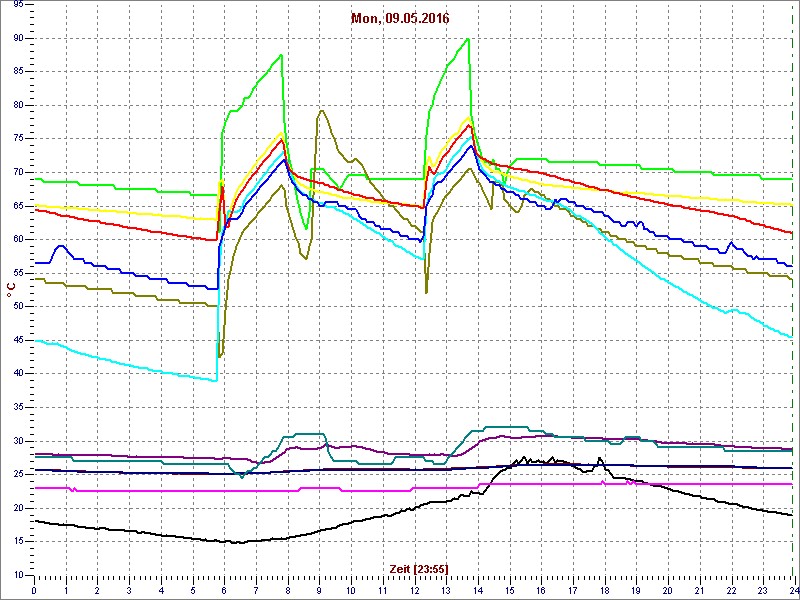Viewport: 800px width, 600px height.
Task: Click the Zeit [23:55] time axis label
Action: [x=419, y=568]
